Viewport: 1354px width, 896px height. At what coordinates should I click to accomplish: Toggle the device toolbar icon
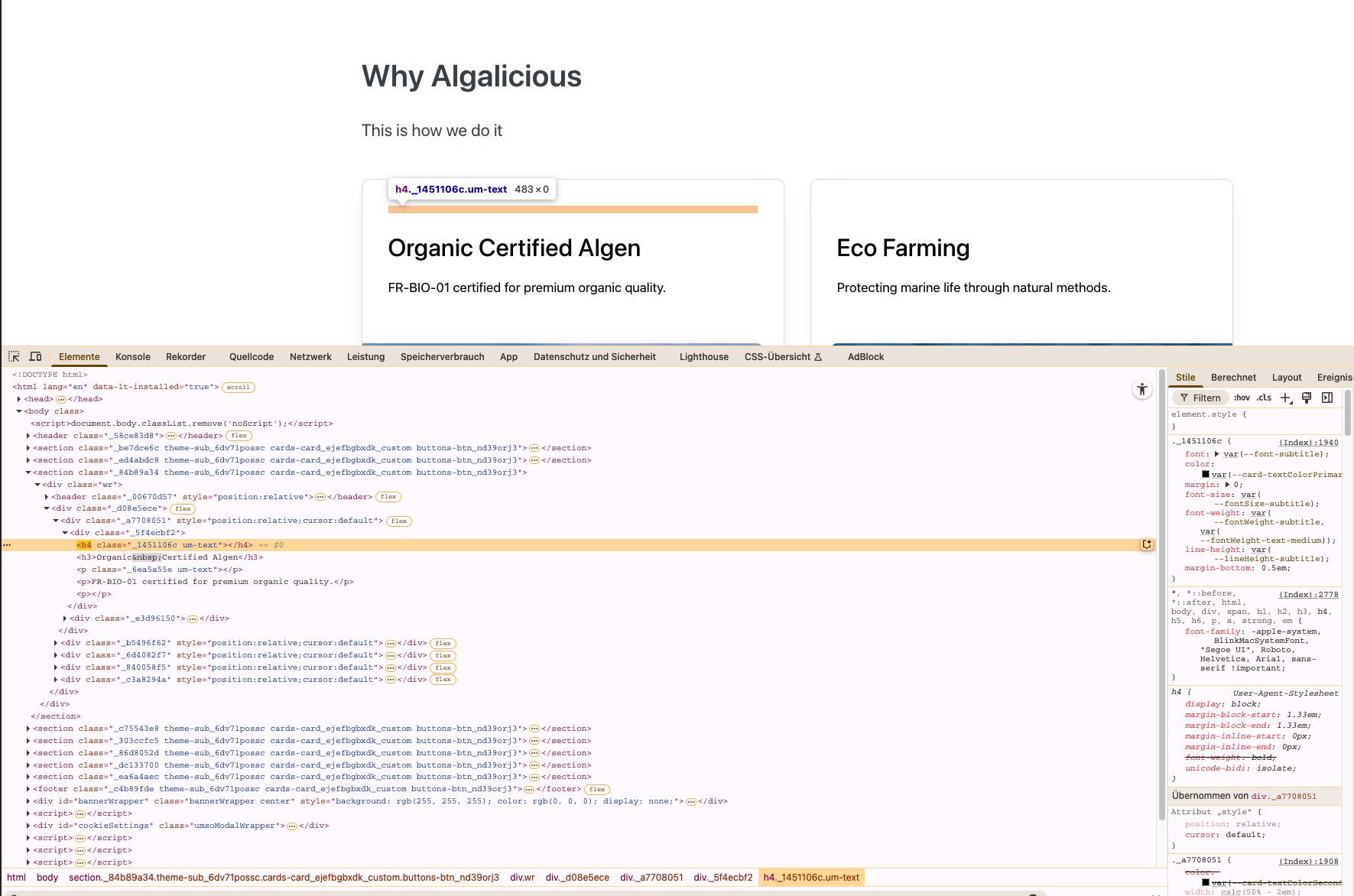point(35,356)
